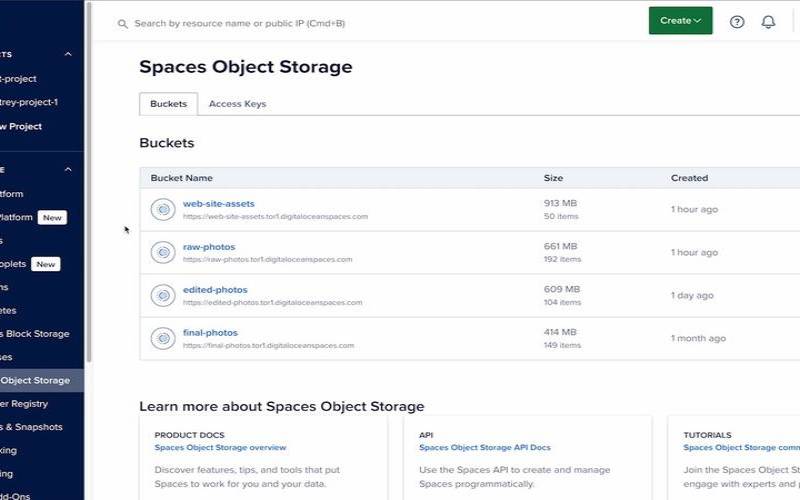Click the help question mark icon
The image size is (800, 500).
tap(737, 22)
